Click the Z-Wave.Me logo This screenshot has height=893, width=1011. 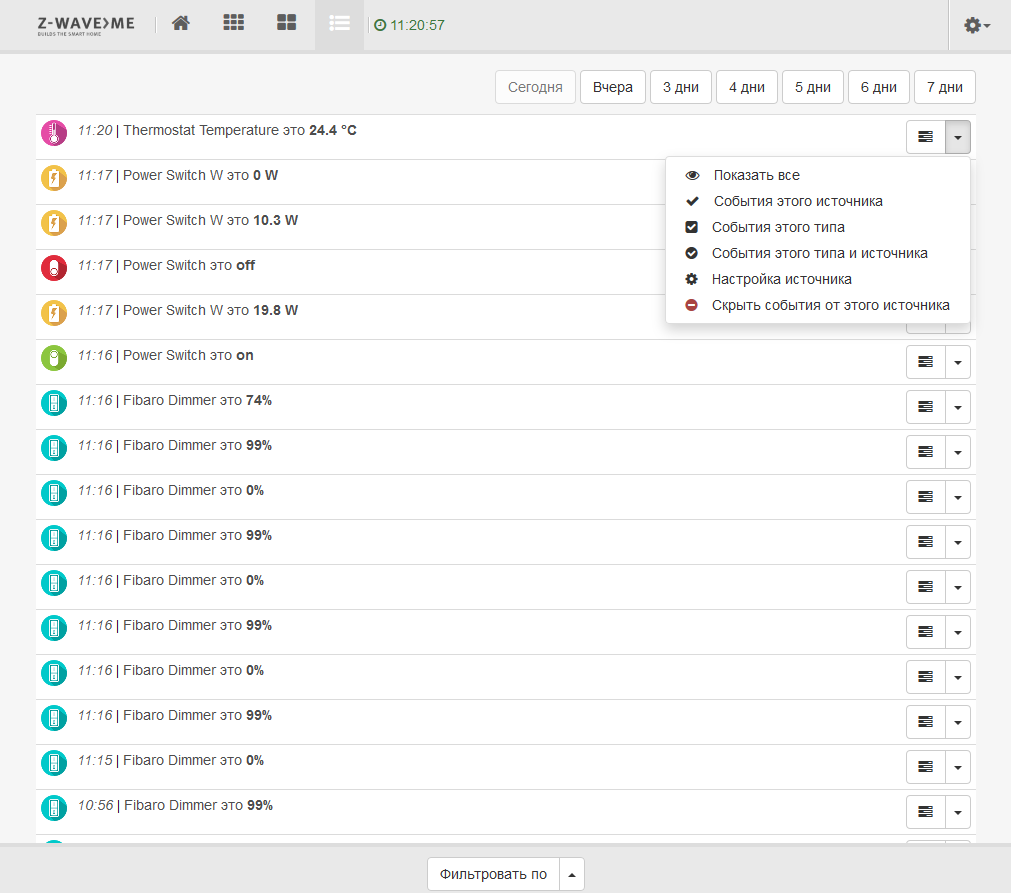click(x=86, y=25)
